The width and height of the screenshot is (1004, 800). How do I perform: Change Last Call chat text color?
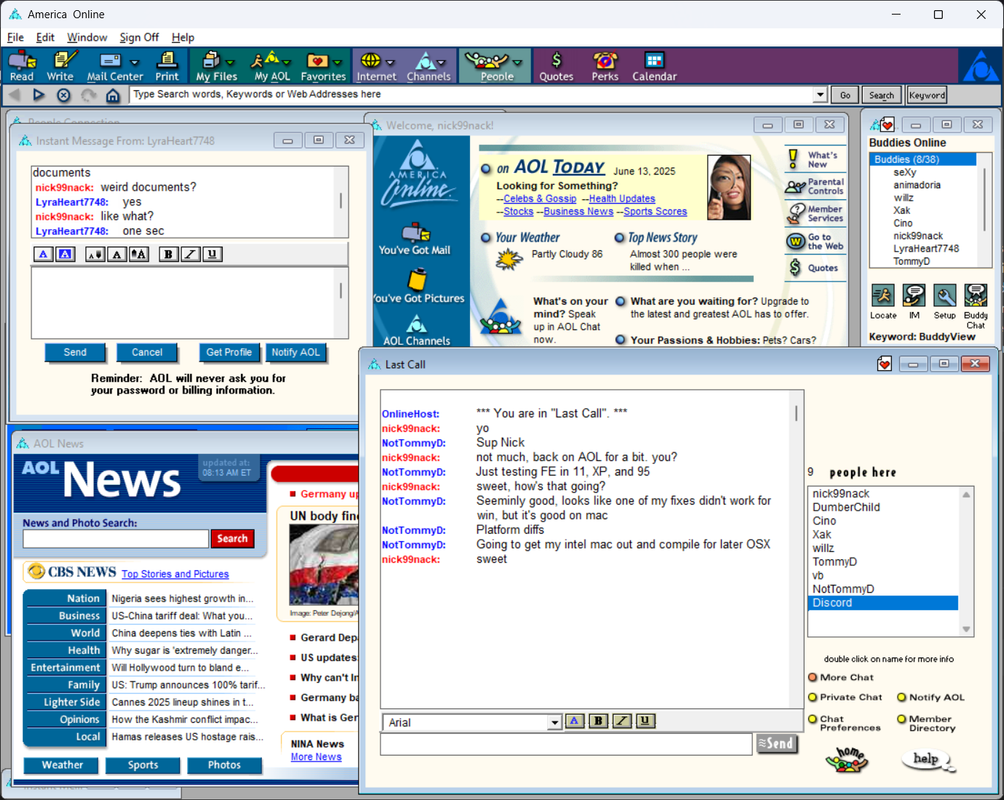(574, 721)
